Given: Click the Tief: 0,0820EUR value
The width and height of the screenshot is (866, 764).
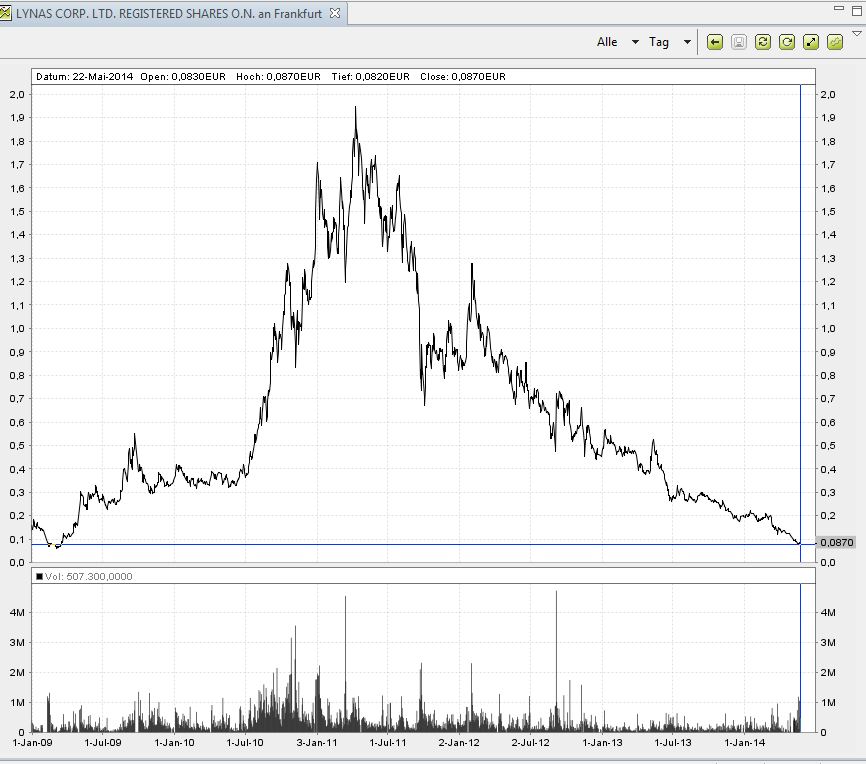Looking at the screenshot, I should (x=371, y=77).
